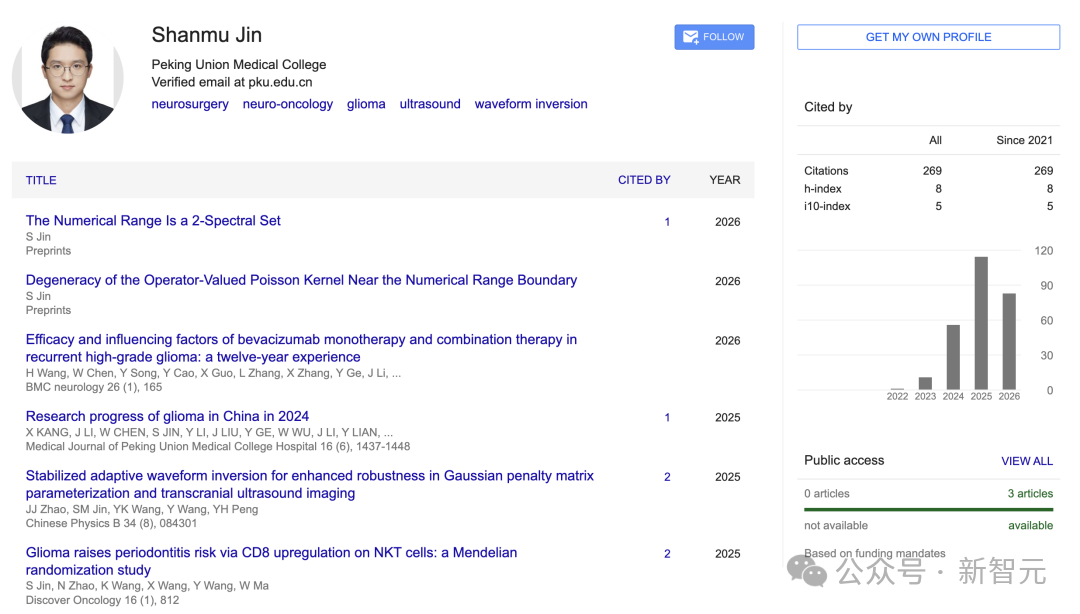Click the i10-index label in Cited by table
The width and height of the screenshot is (1080, 614).
point(827,206)
